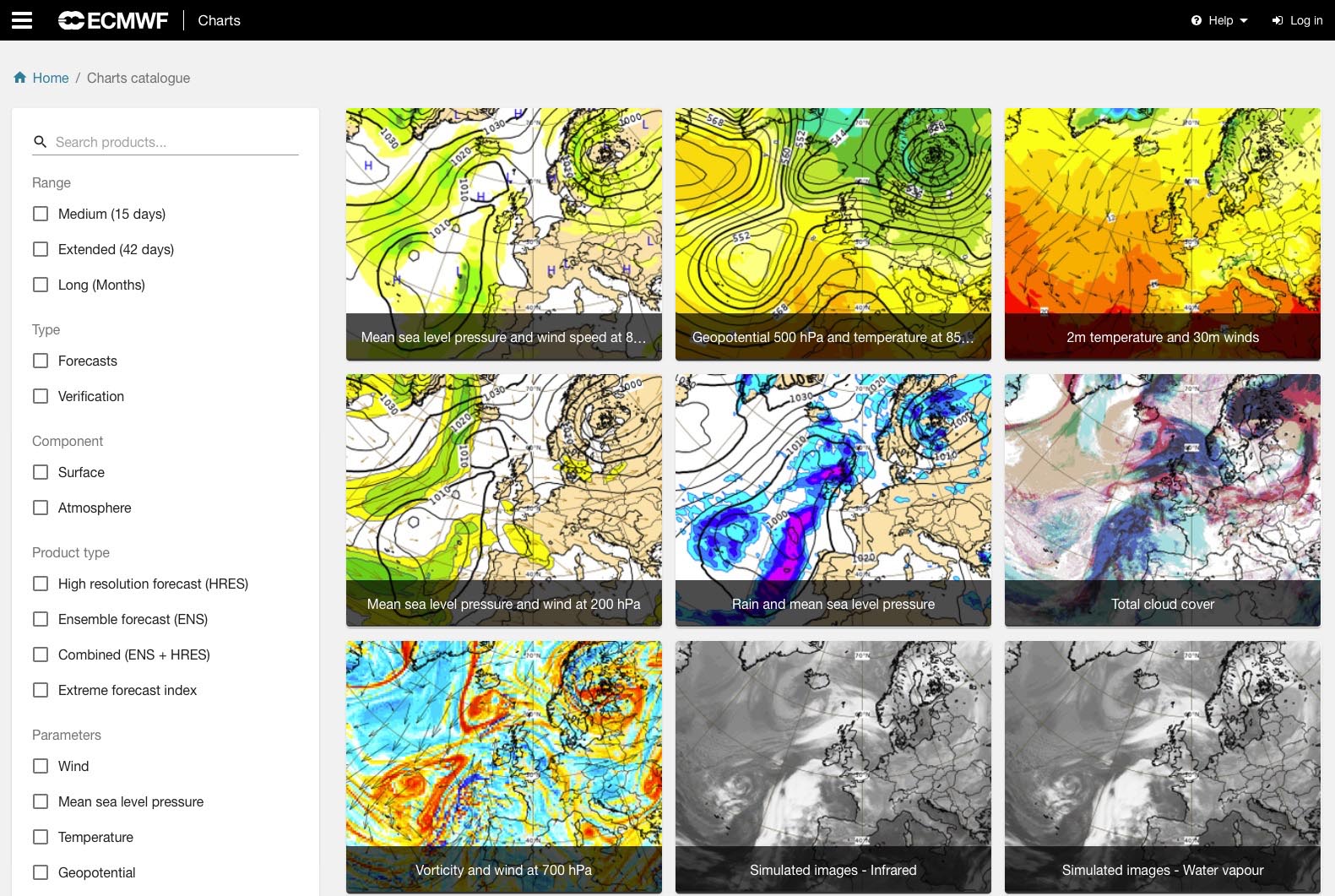Click the Product type filter heading

[71, 552]
